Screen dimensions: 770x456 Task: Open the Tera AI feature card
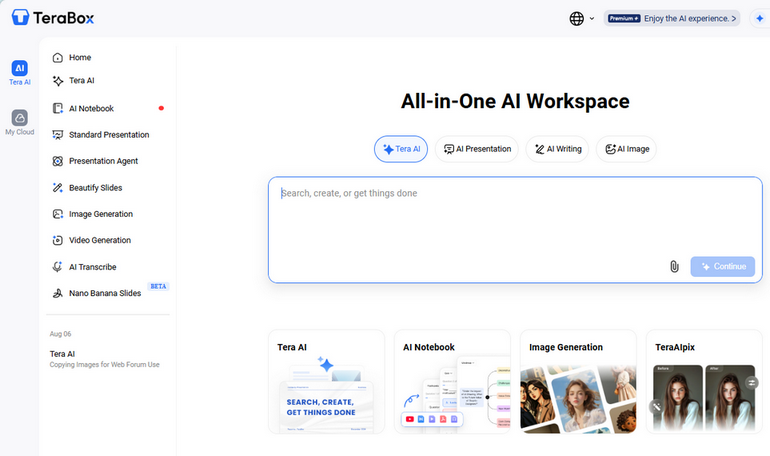pyautogui.click(x=327, y=382)
